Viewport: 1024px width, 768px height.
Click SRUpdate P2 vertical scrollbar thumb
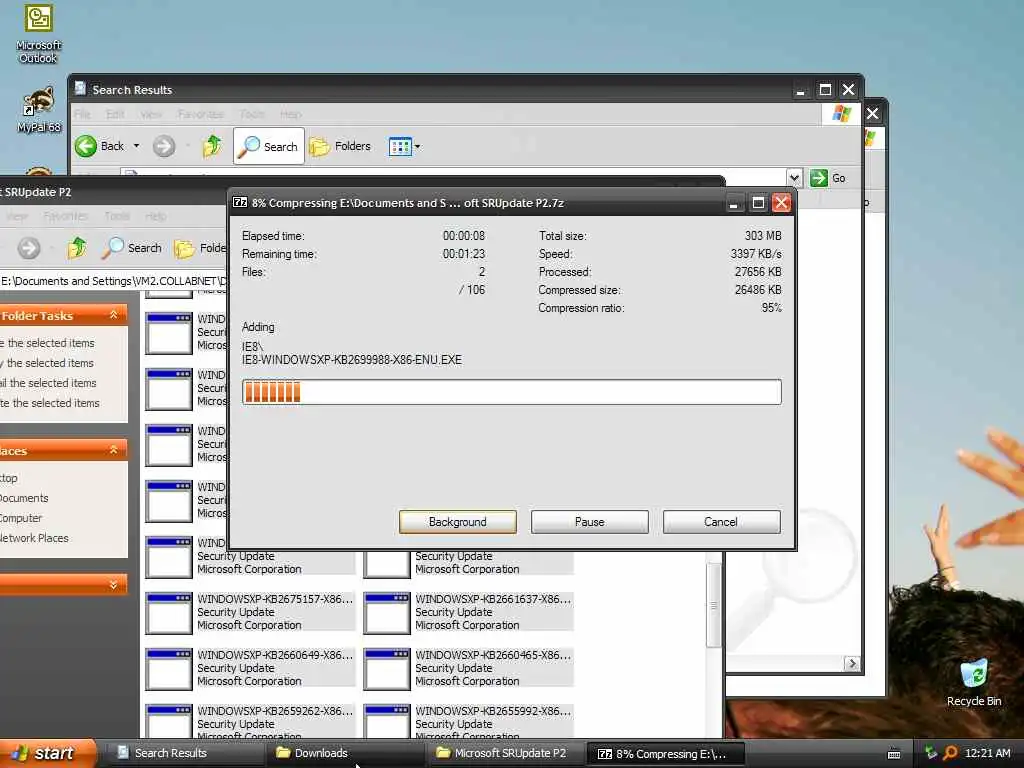pyautogui.click(x=714, y=605)
